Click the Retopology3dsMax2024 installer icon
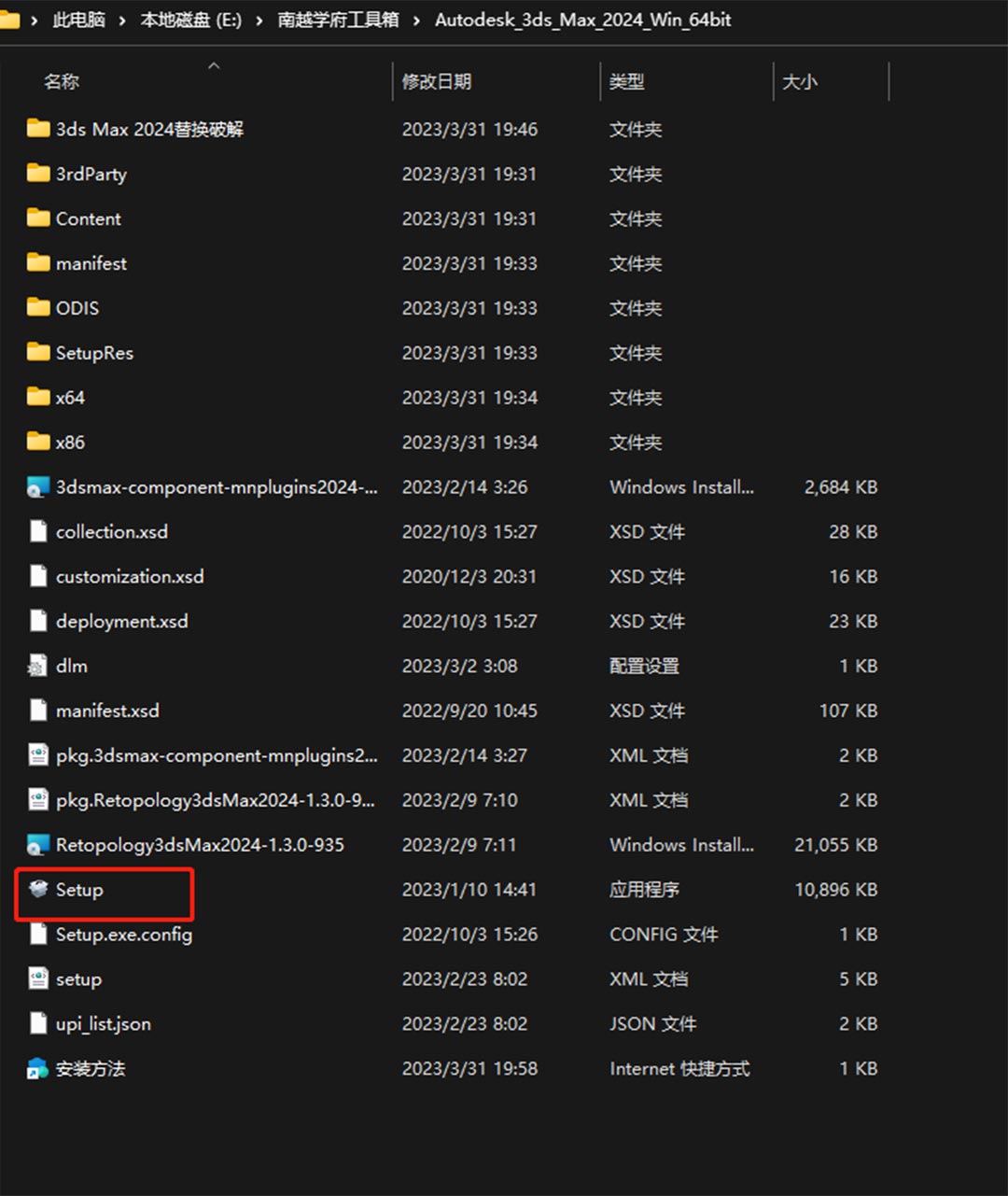The height and width of the screenshot is (1196, 1008). [38, 845]
